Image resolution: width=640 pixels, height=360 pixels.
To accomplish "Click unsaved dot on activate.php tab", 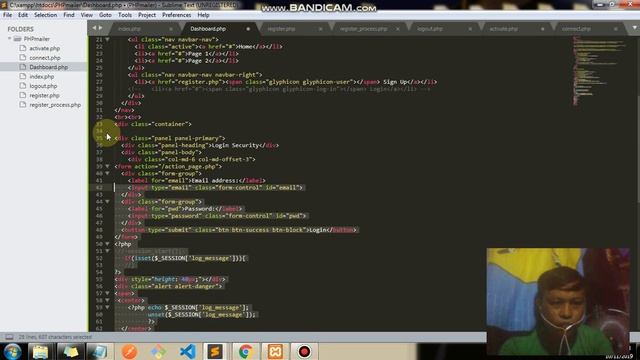I will (542, 29).
